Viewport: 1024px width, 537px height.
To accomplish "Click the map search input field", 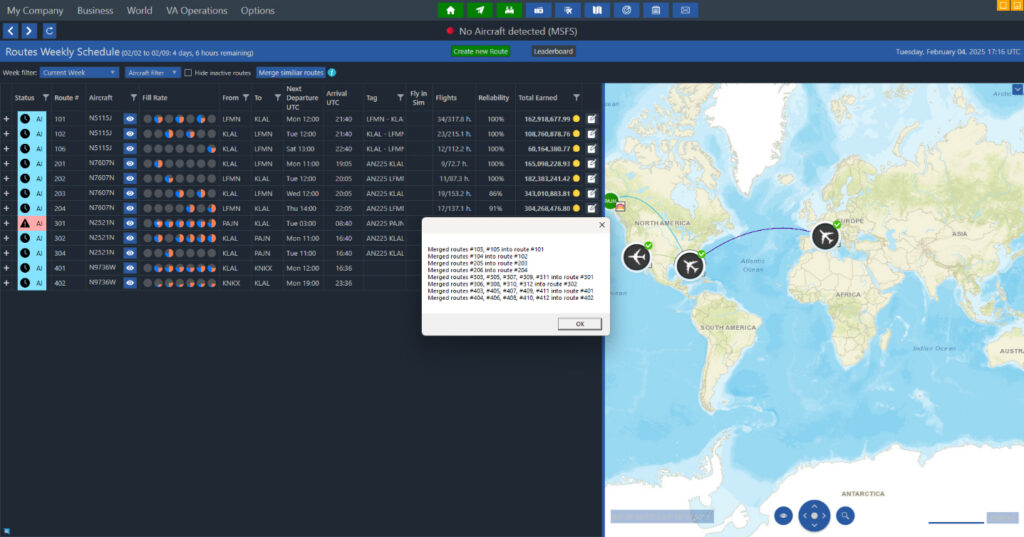I will pyautogui.click(x=662, y=517).
